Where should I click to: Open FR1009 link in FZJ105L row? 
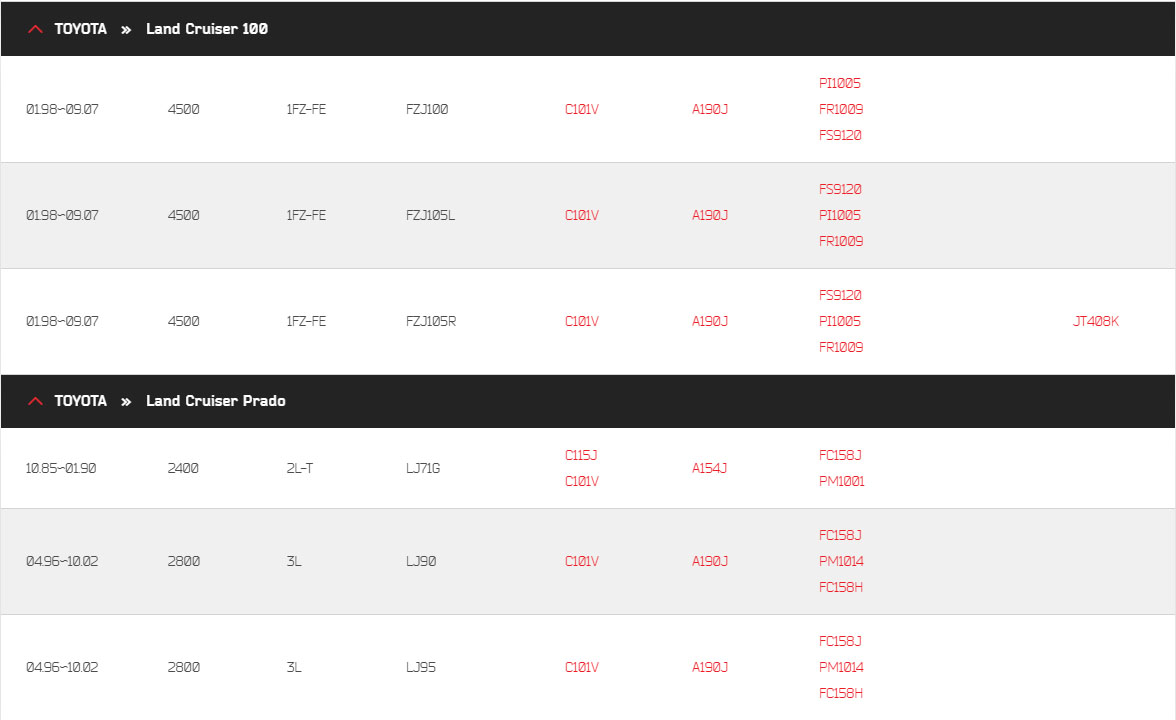[x=840, y=242]
